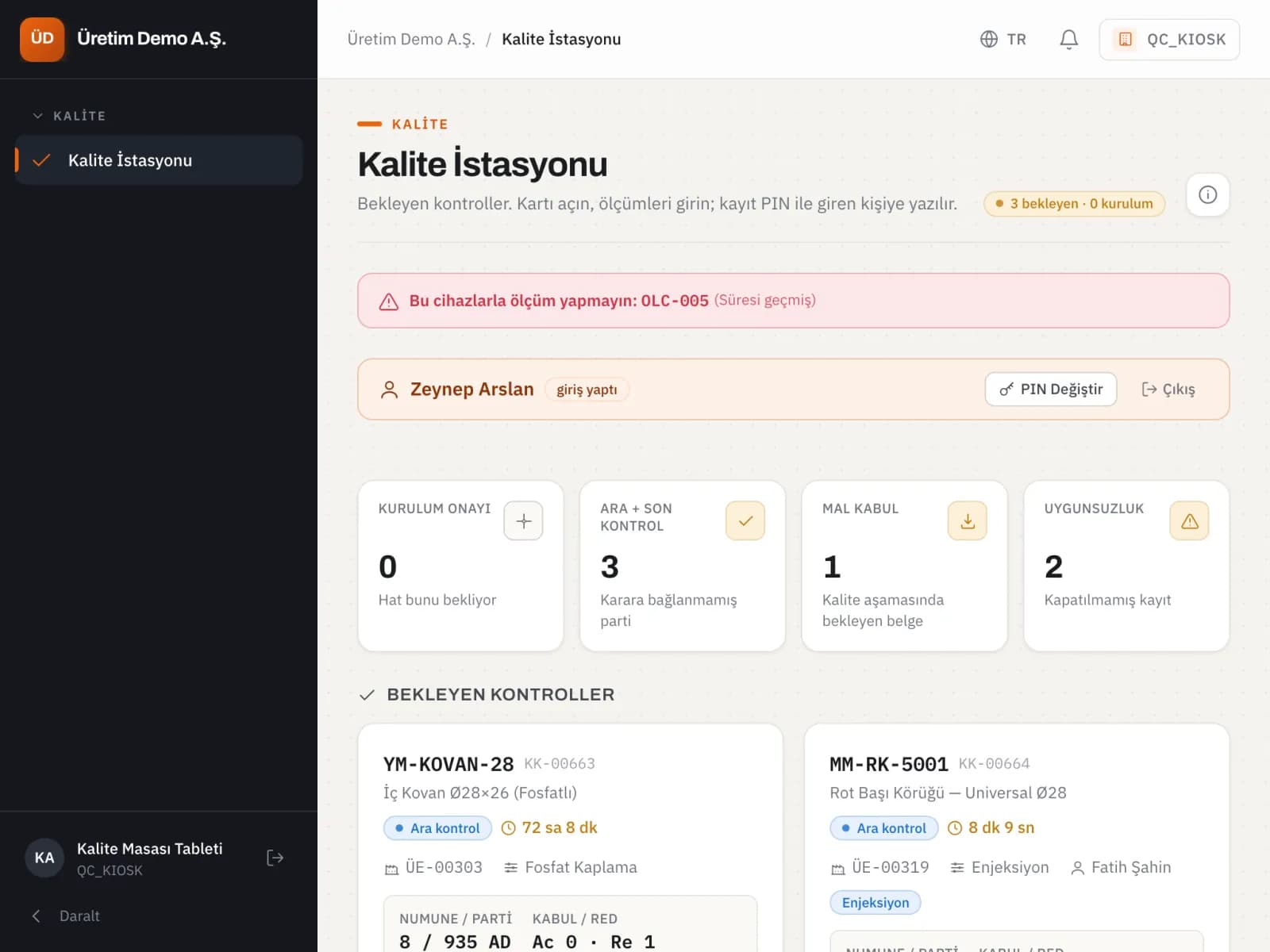Screen dimensions: 1270x952
Task: Click the sidebar logout icon next to Kalite Masası Tableti
Action: (x=275, y=858)
